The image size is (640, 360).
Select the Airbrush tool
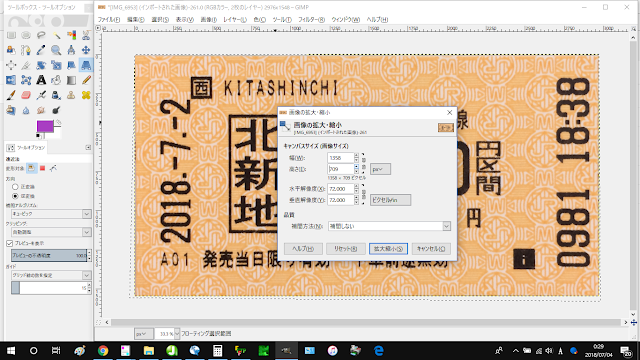click(41, 95)
